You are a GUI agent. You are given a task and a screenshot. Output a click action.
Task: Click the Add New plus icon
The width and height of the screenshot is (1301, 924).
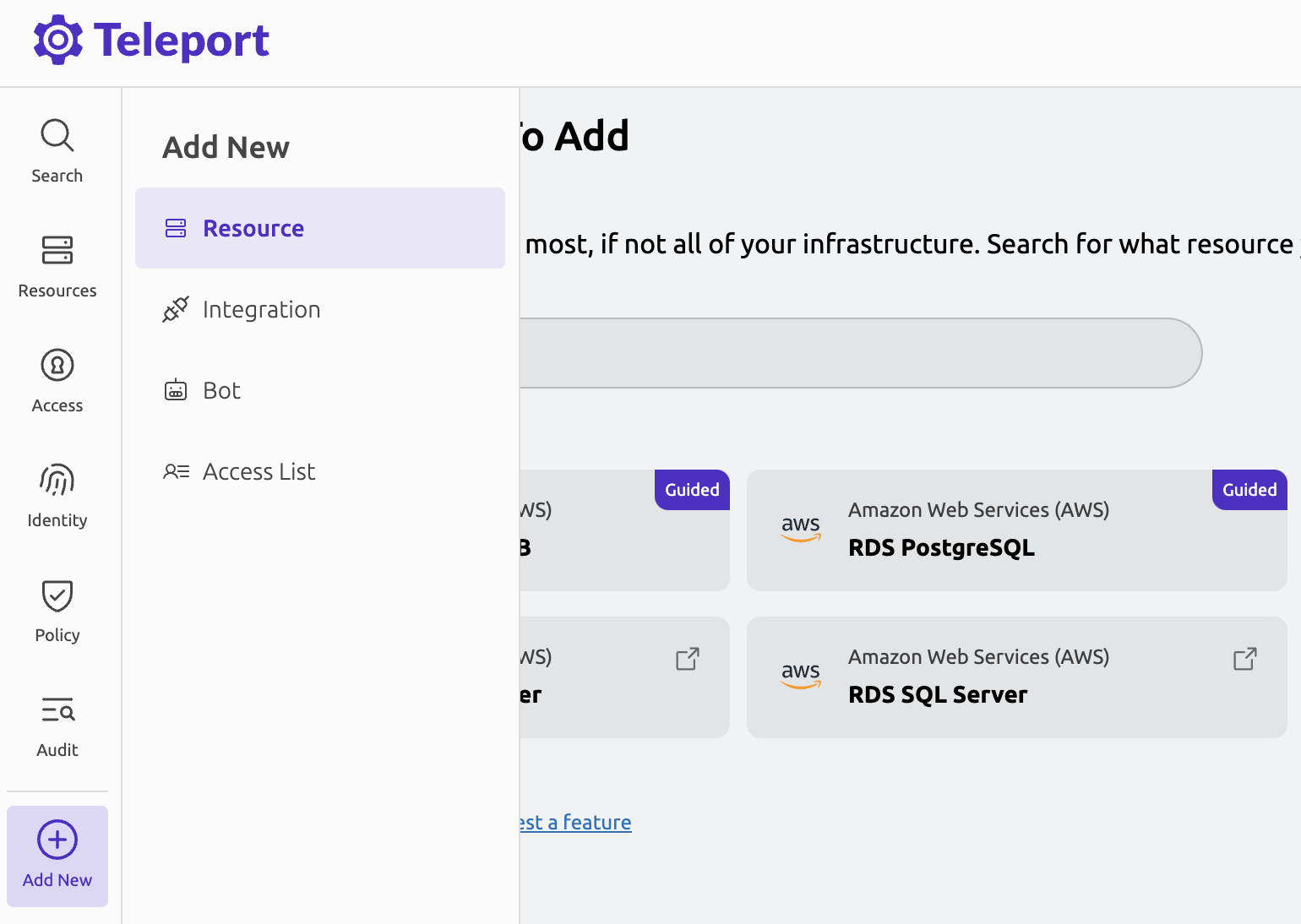pyautogui.click(x=57, y=839)
